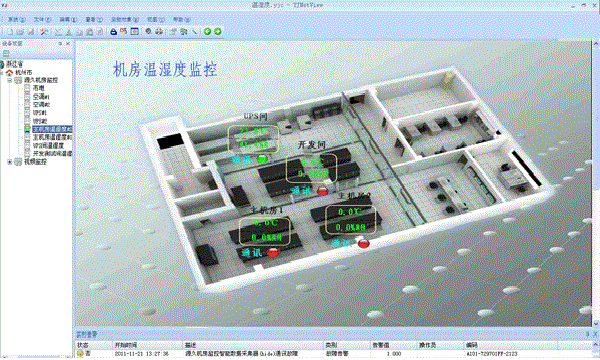
Task: Click the new document toolbar icon
Action: (x=10, y=32)
